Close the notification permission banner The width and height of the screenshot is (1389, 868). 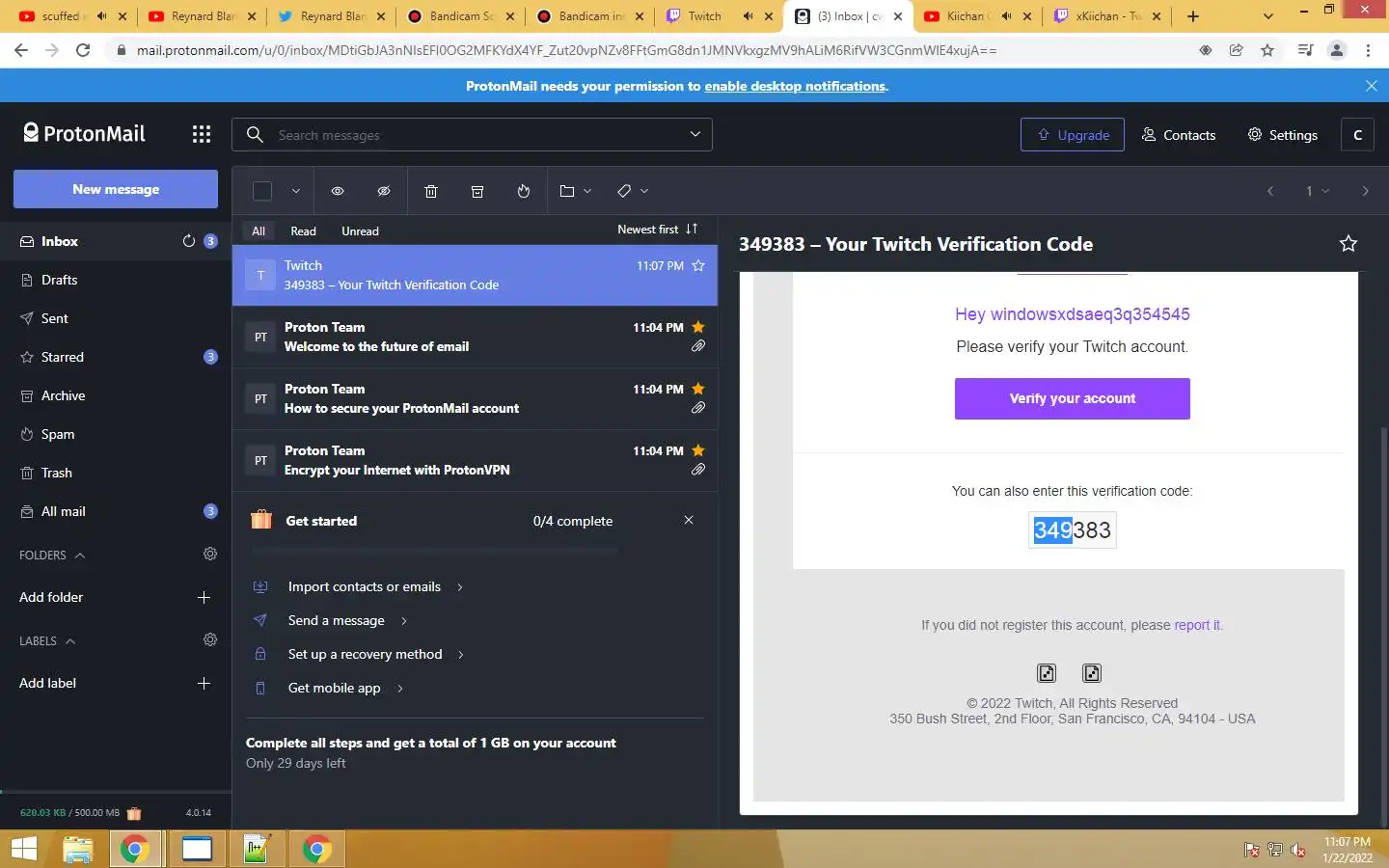coord(1372,86)
